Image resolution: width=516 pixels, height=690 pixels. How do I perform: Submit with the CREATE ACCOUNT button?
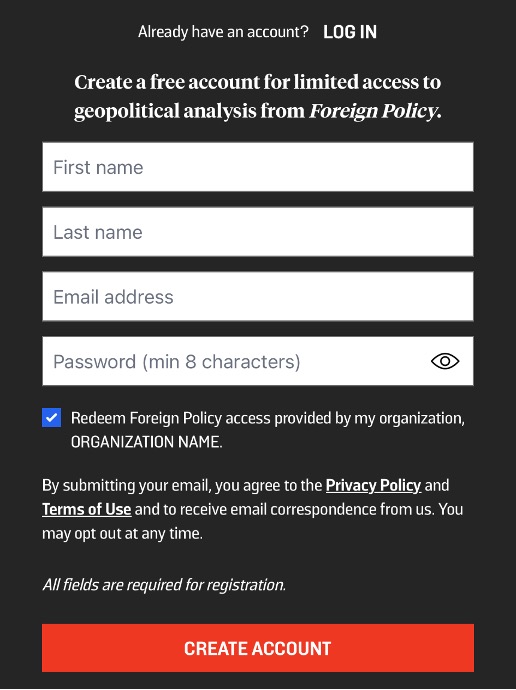[258, 648]
